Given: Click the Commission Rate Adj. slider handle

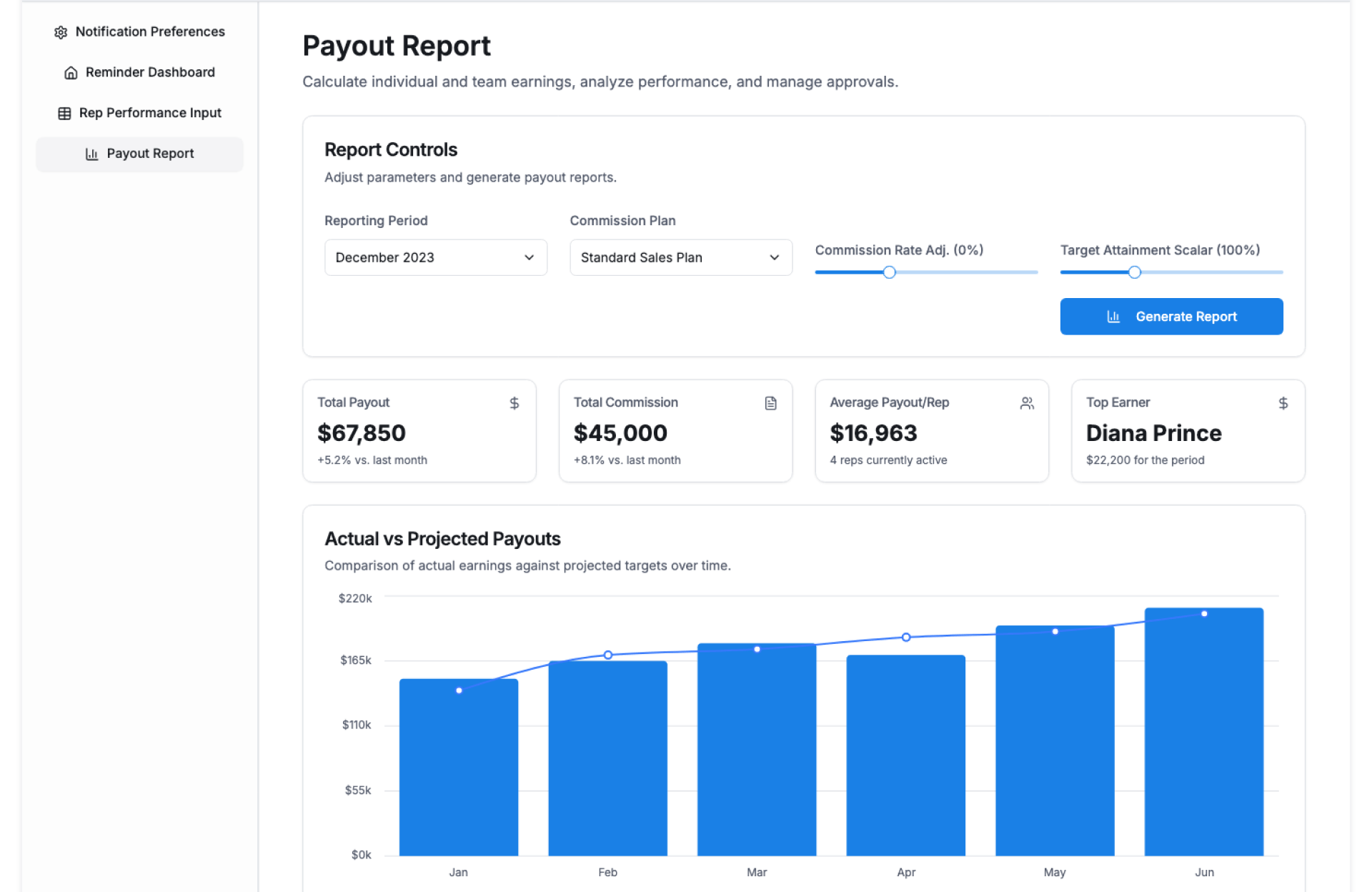Looking at the screenshot, I should click(889, 272).
